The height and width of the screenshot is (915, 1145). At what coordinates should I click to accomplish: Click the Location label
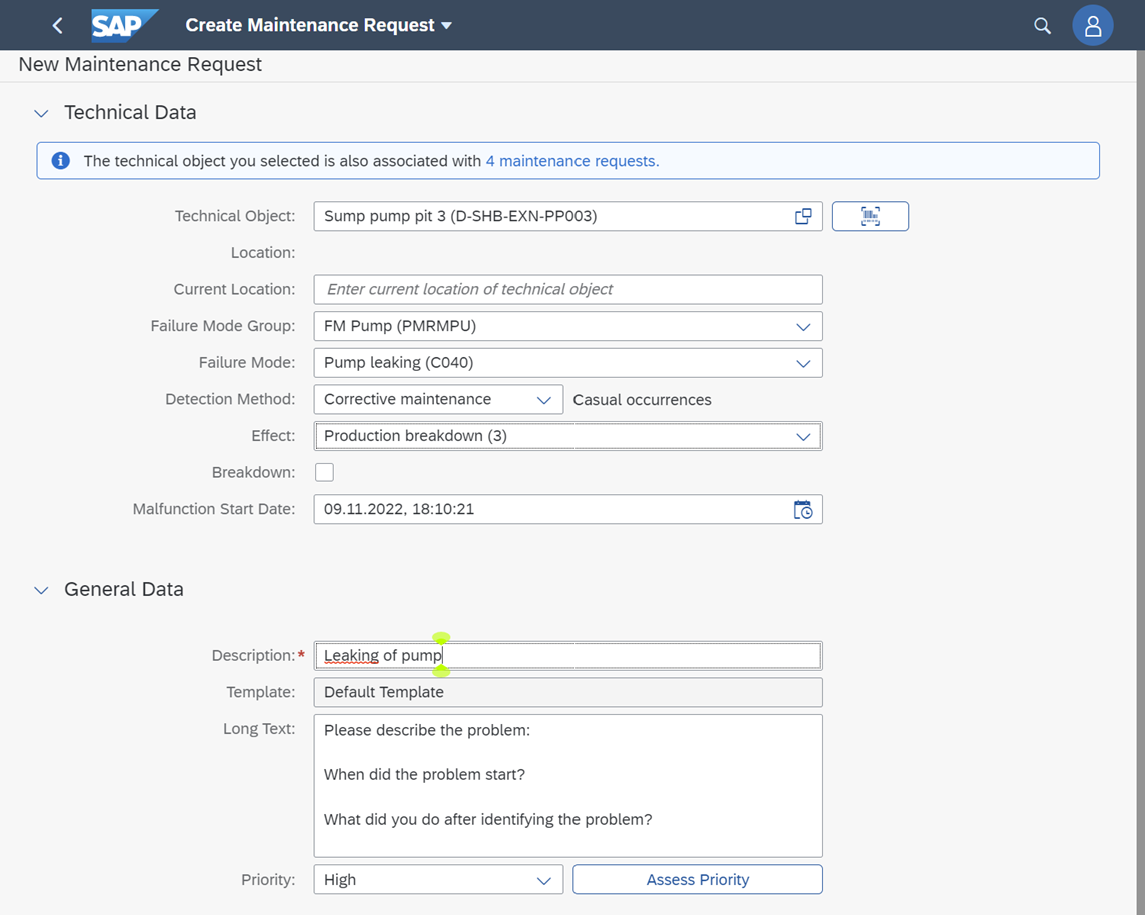[x=263, y=253]
